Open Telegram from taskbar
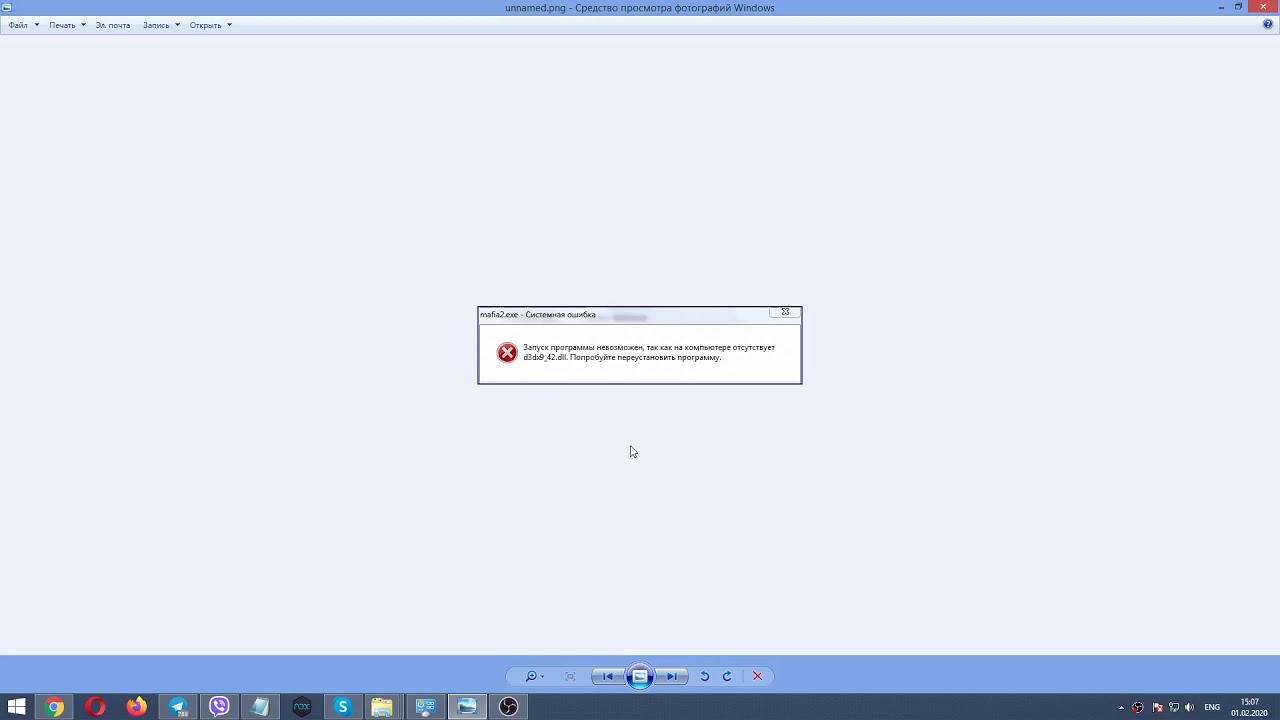1280x720 pixels. [178, 707]
